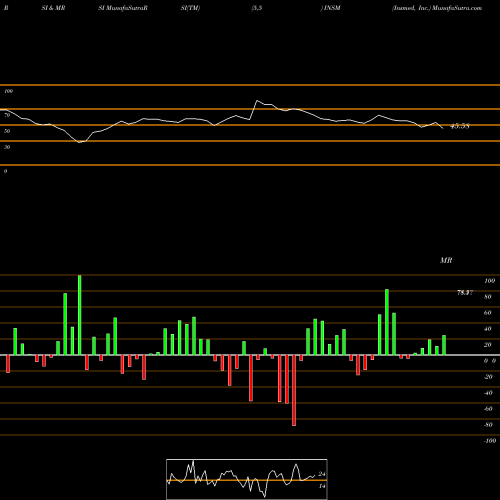Click the longest red MR bar
The width and height of the screenshot is (500, 500).
pos(294,390)
